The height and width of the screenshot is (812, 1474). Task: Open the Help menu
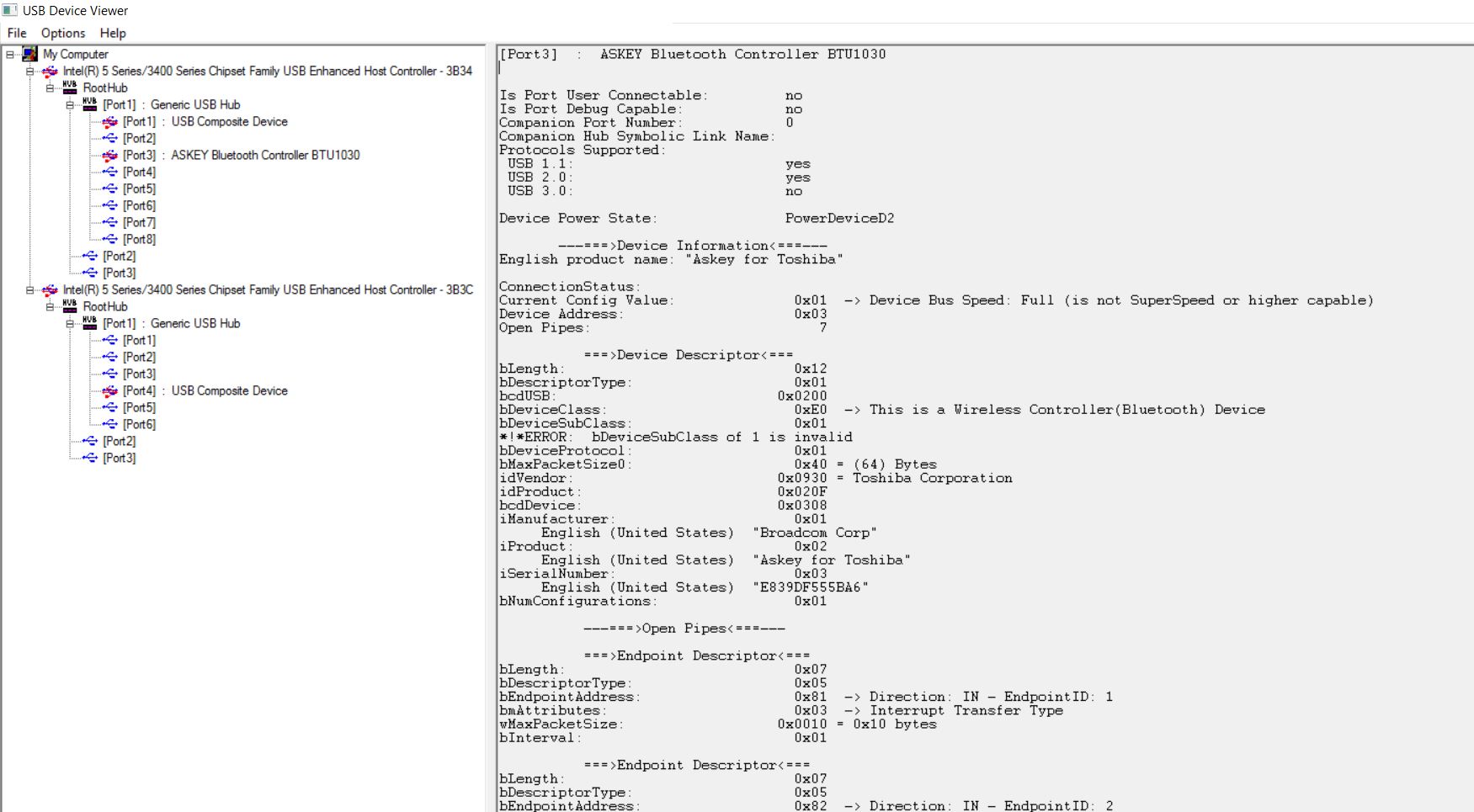[x=113, y=33]
